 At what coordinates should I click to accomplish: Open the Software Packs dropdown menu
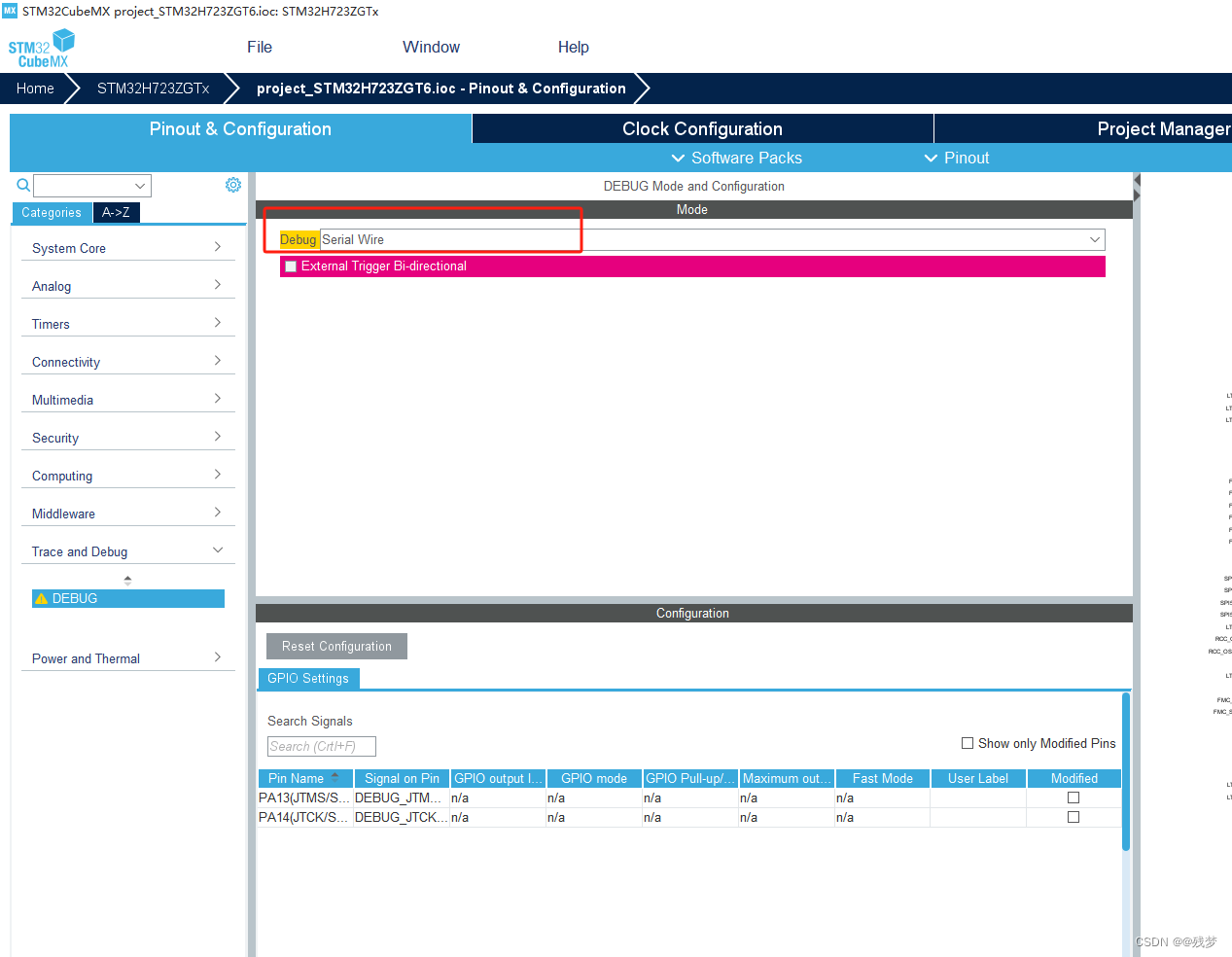(736, 158)
